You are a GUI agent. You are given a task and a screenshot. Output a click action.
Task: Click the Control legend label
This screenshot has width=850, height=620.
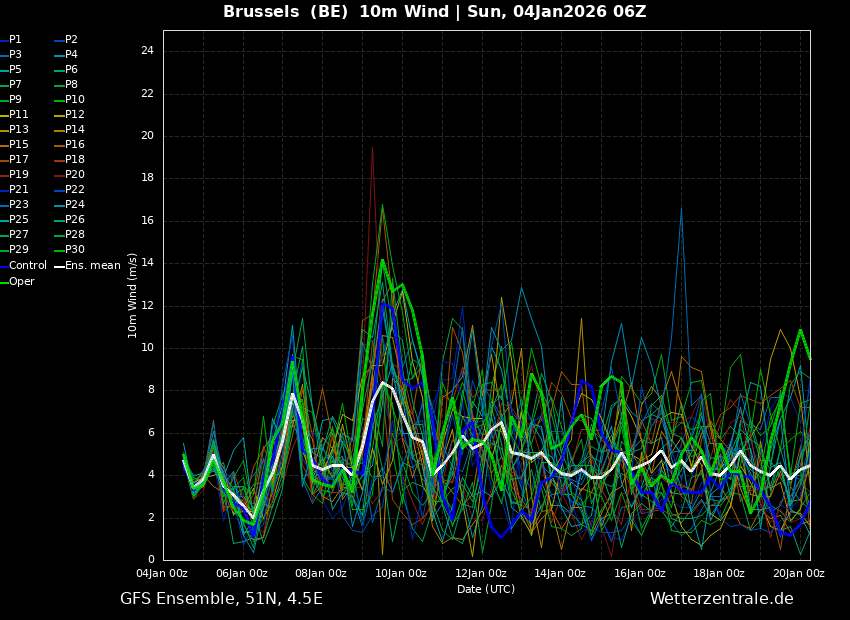click(x=28, y=266)
